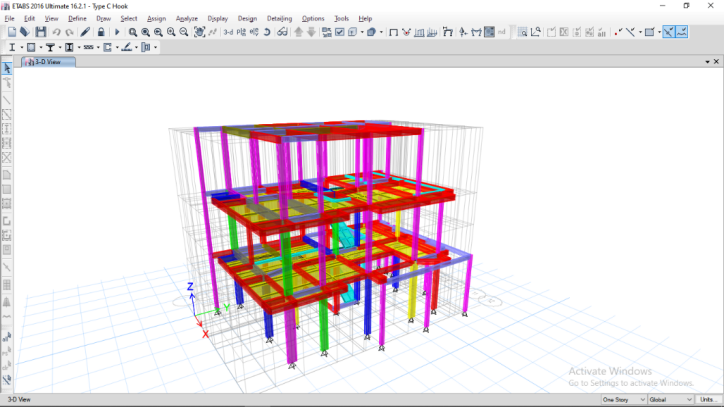The width and height of the screenshot is (724, 407).
Task: Open the Analyze menu
Action: click(x=188, y=18)
